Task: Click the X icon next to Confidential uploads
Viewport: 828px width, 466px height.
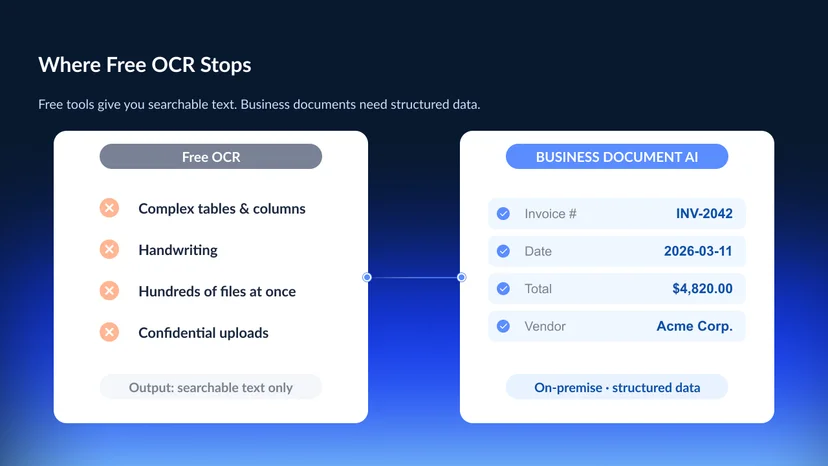Action: click(109, 332)
